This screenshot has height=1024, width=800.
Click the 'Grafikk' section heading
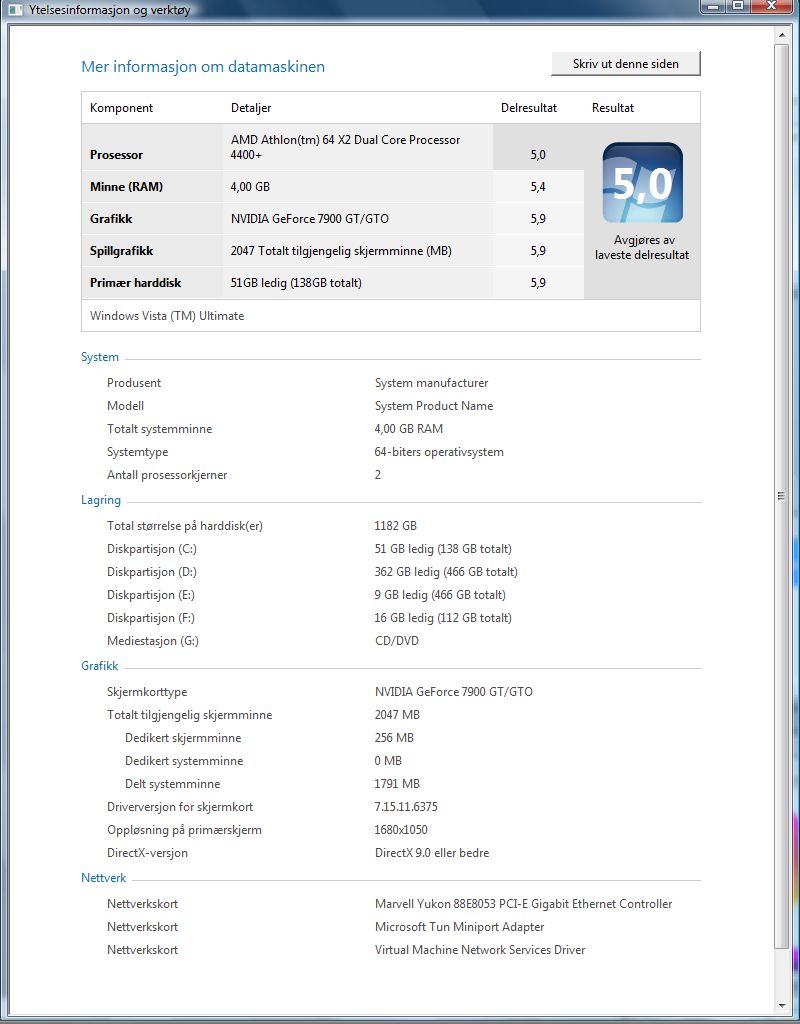pos(100,665)
